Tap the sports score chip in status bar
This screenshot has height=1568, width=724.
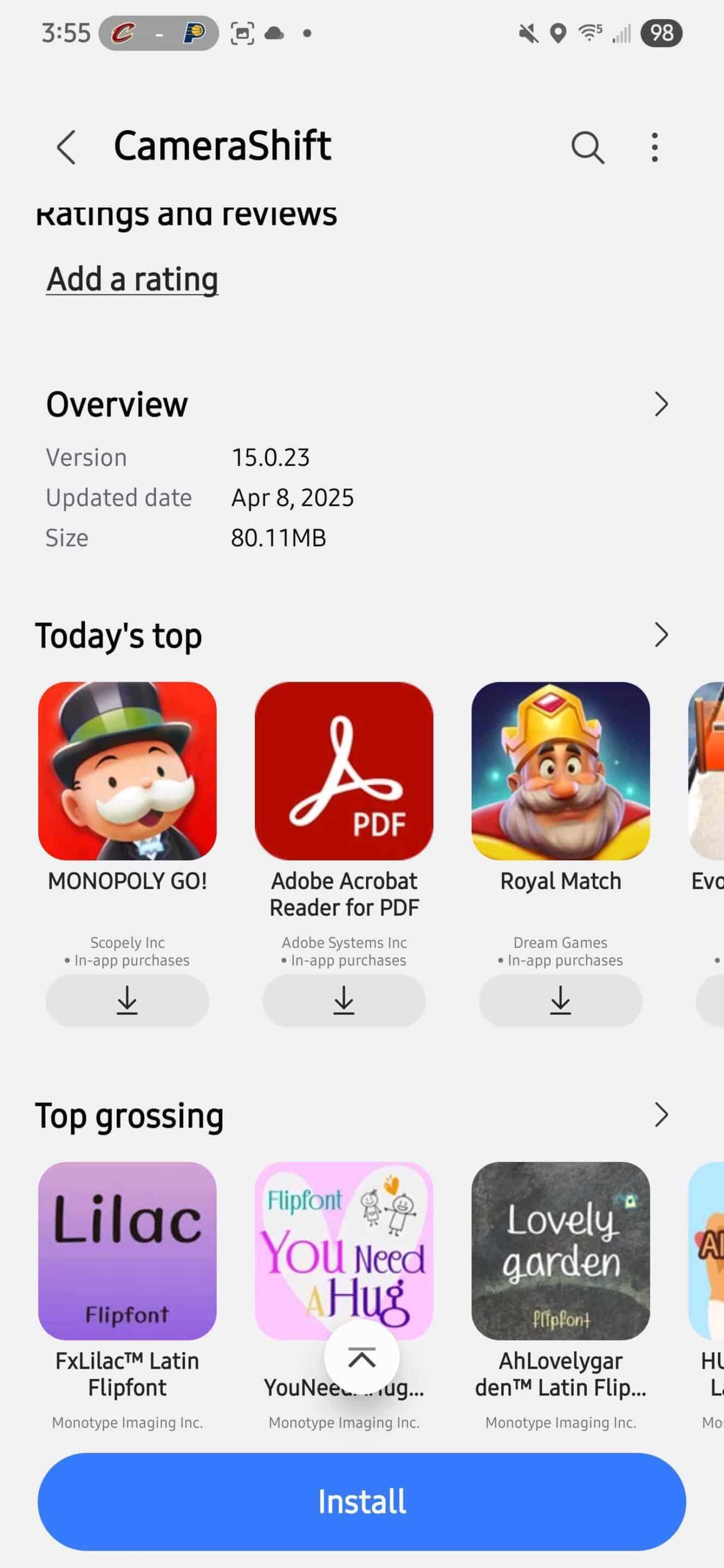159,33
